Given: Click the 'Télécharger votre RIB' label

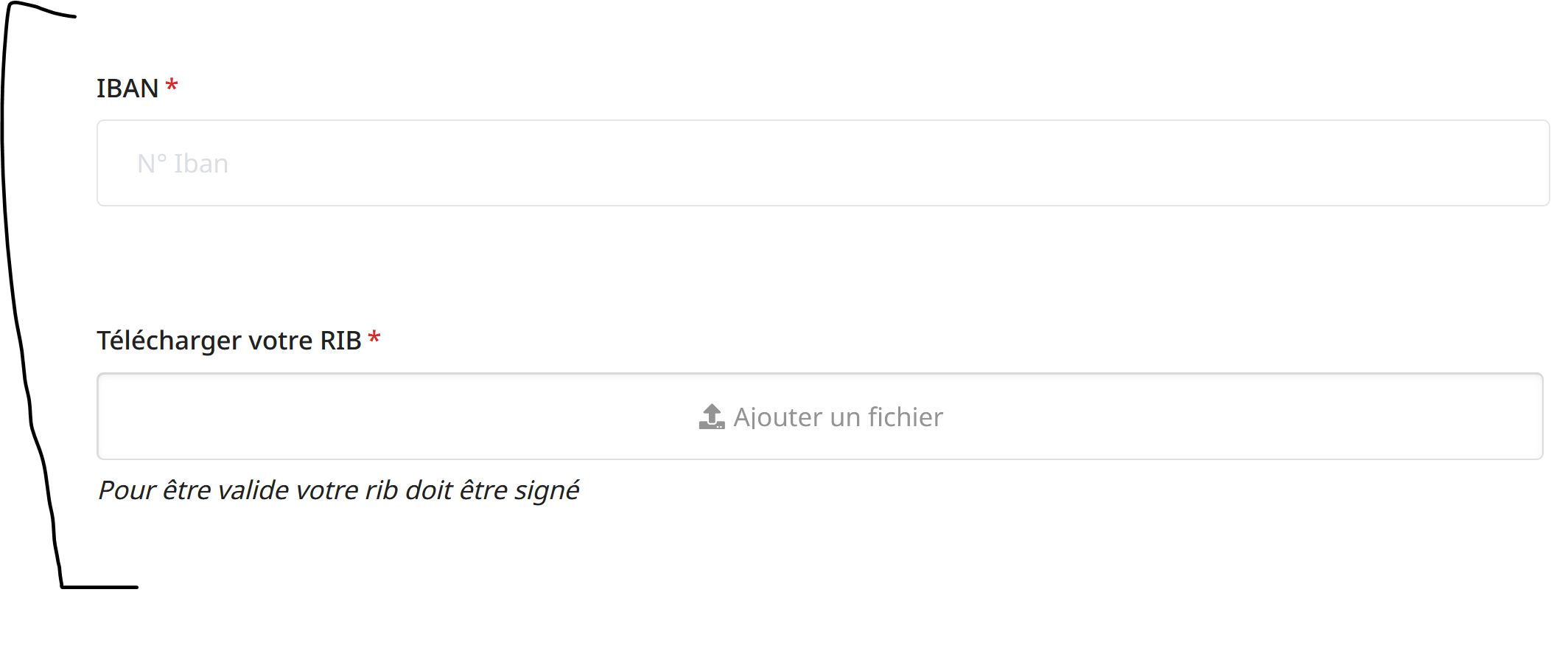Looking at the screenshot, I should tap(229, 341).
